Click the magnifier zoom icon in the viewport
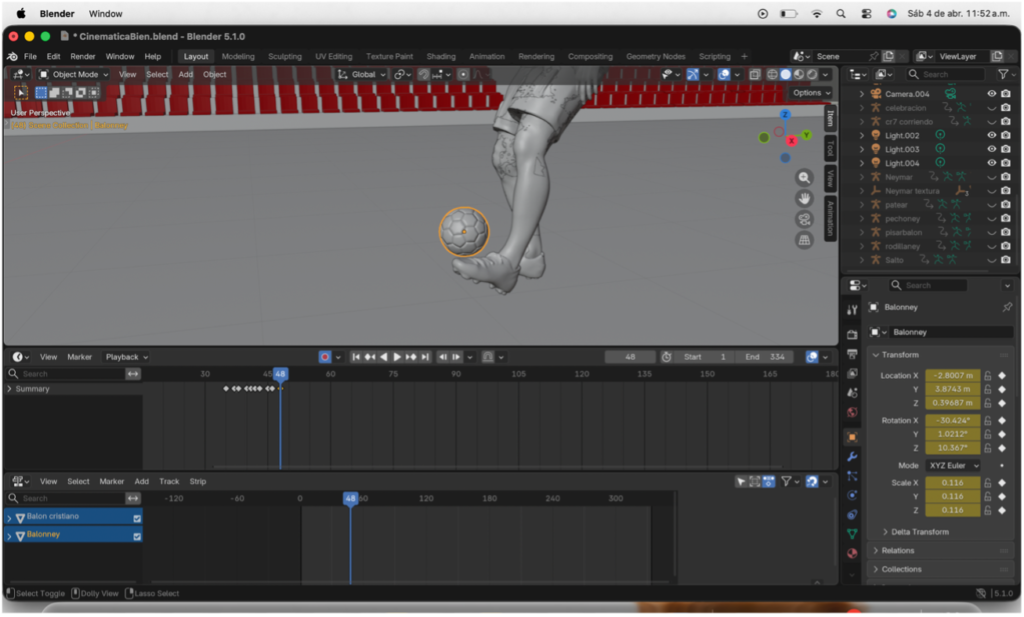This screenshot has height=617, width=1024. pos(804,177)
